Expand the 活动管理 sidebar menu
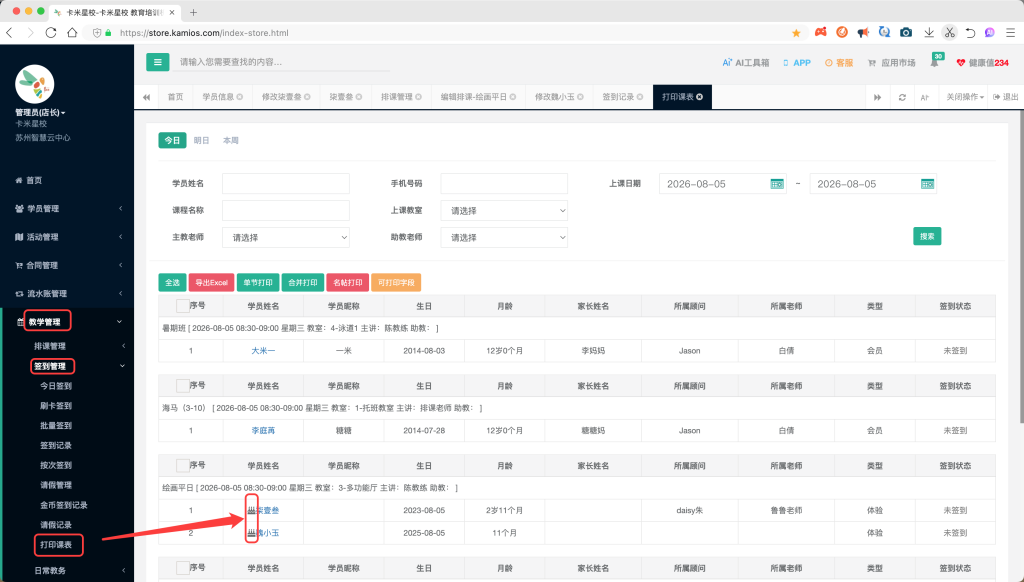Viewport: 1024px width, 582px height. tap(67, 237)
